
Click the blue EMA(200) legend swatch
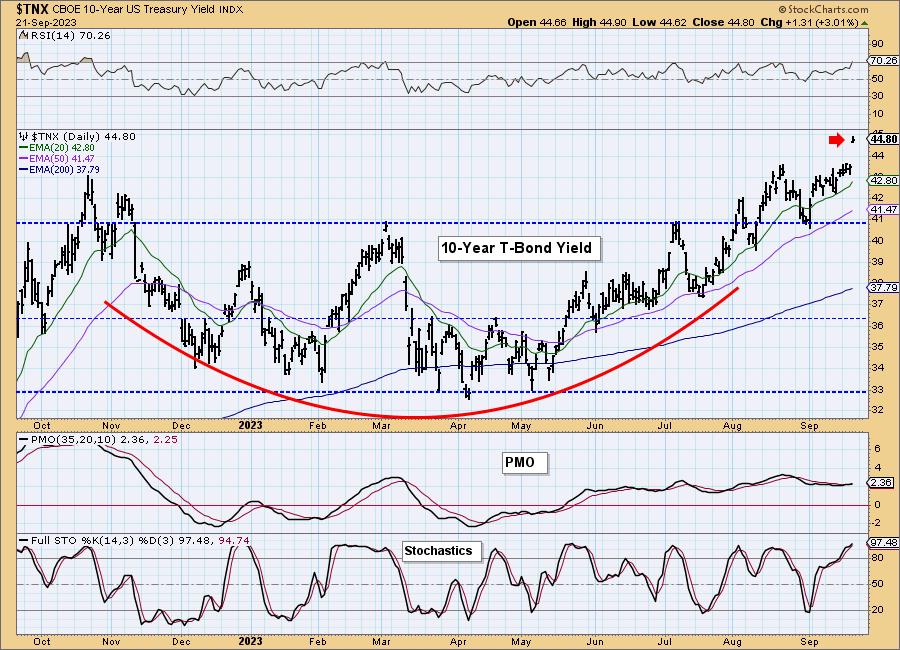coord(24,169)
